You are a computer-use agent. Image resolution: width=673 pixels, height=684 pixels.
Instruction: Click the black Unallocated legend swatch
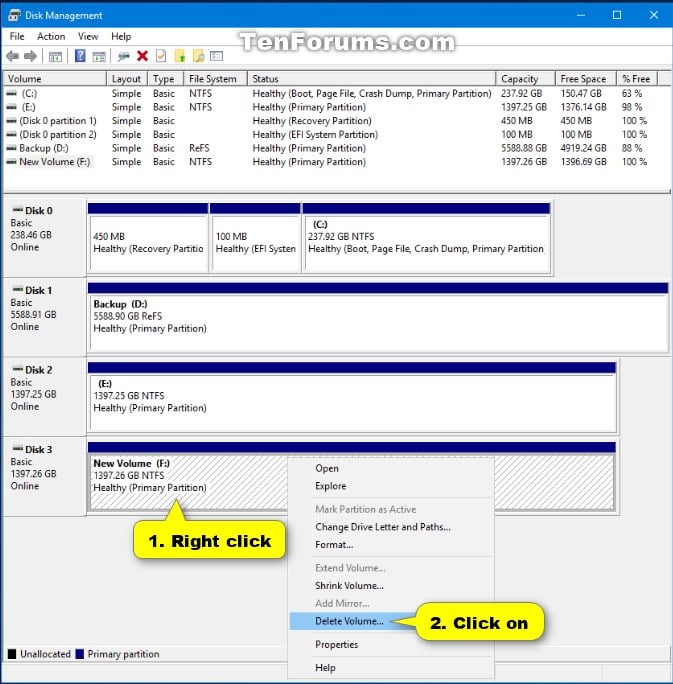point(12,654)
